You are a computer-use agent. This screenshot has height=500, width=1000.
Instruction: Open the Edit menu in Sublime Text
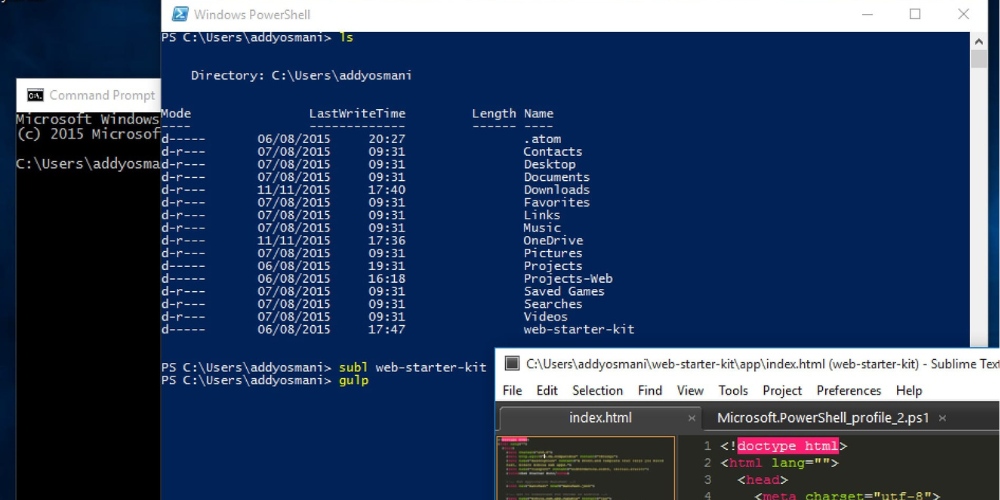[x=547, y=391]
